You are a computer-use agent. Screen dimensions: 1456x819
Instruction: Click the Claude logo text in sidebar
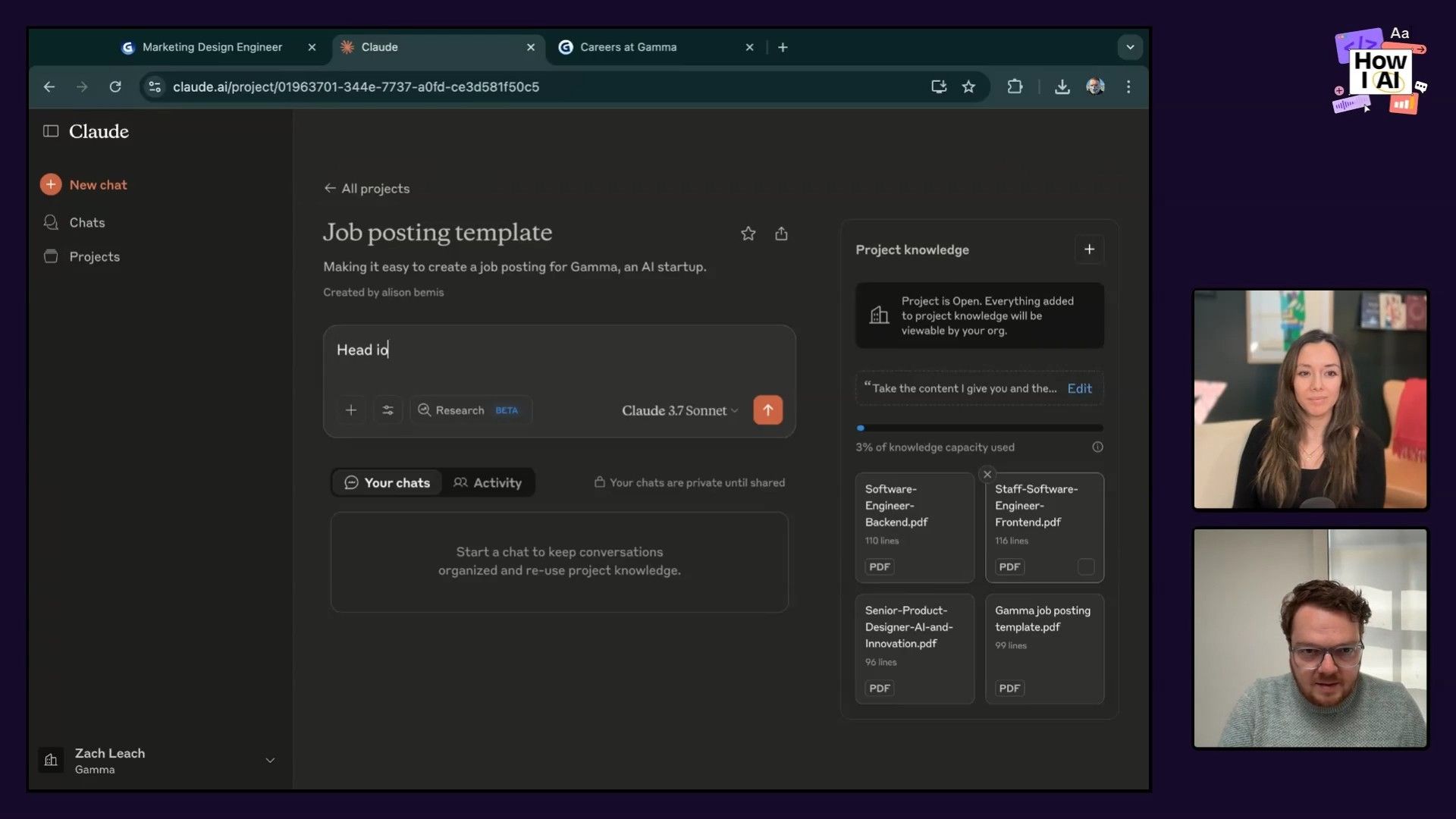point(99,131)
